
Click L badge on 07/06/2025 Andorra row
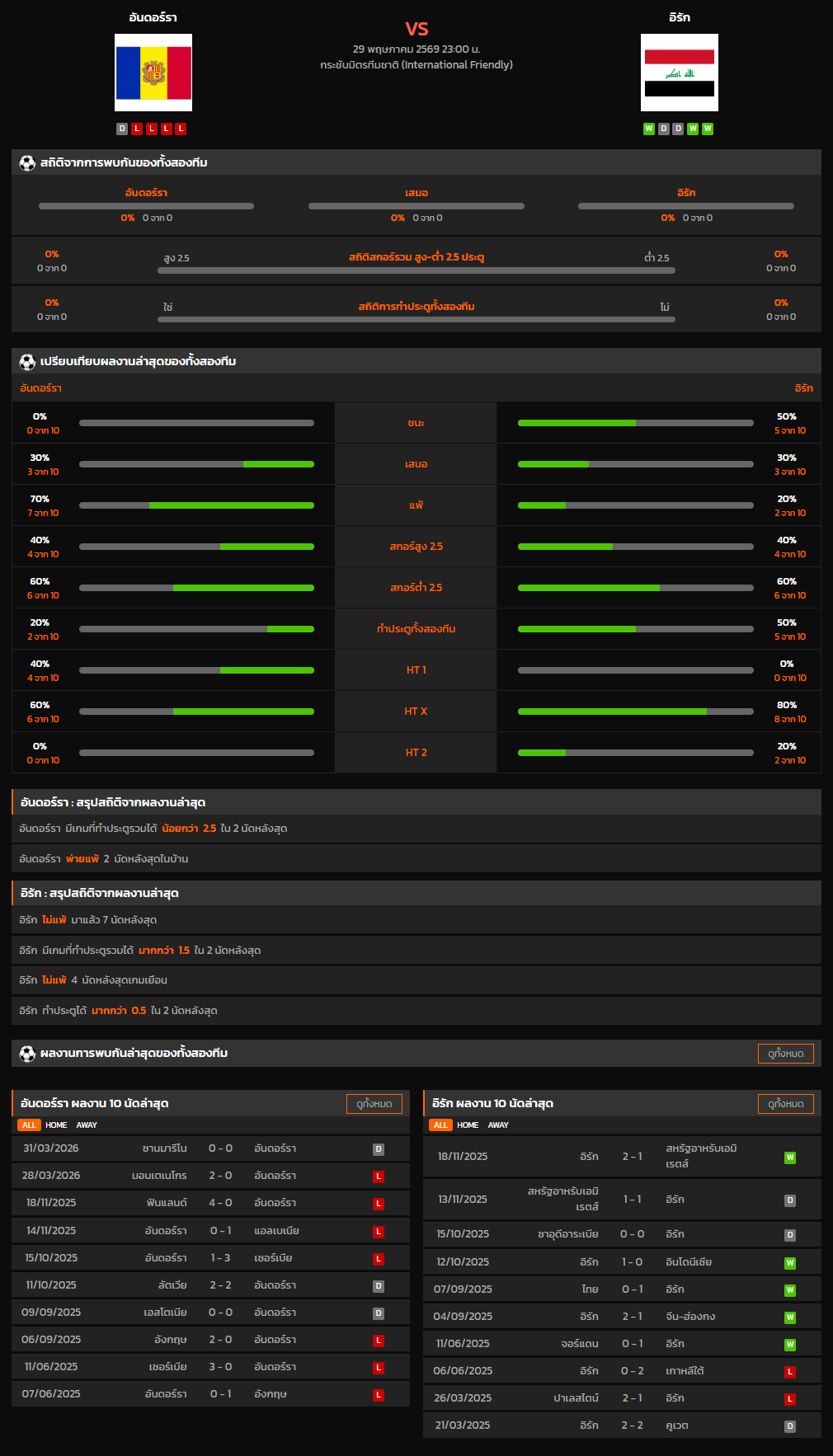pyautogui.click(x=379, y=1395)
